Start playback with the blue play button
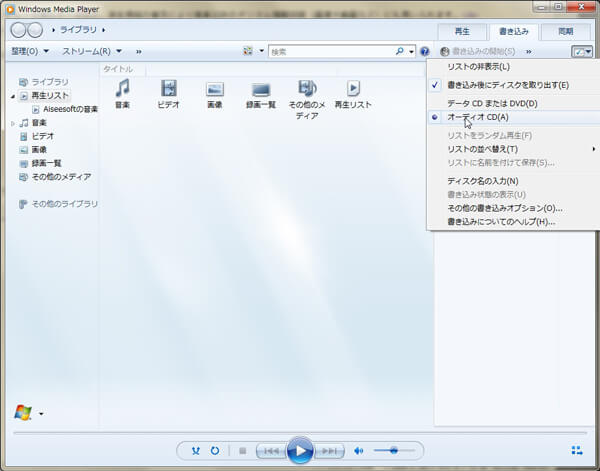The width and height of the screenshot is (600, 471). (x=300, y=450)
